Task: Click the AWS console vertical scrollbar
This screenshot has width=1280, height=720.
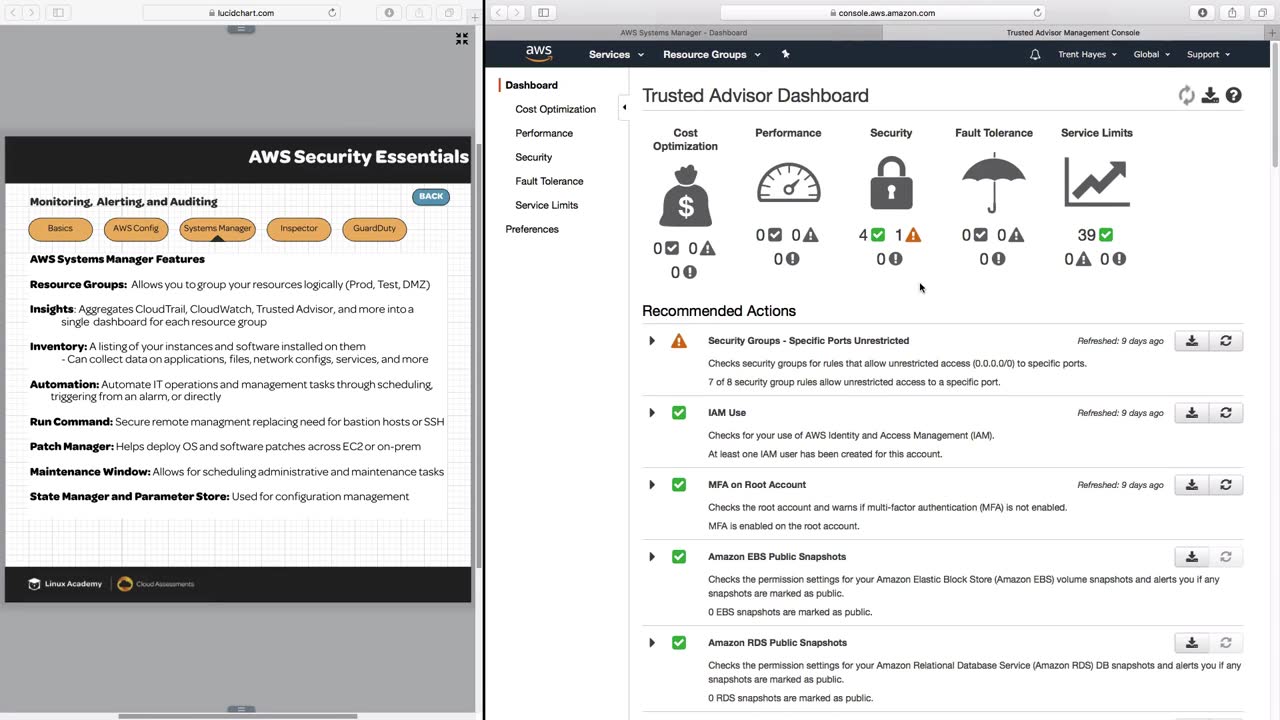Action: 1275,105
